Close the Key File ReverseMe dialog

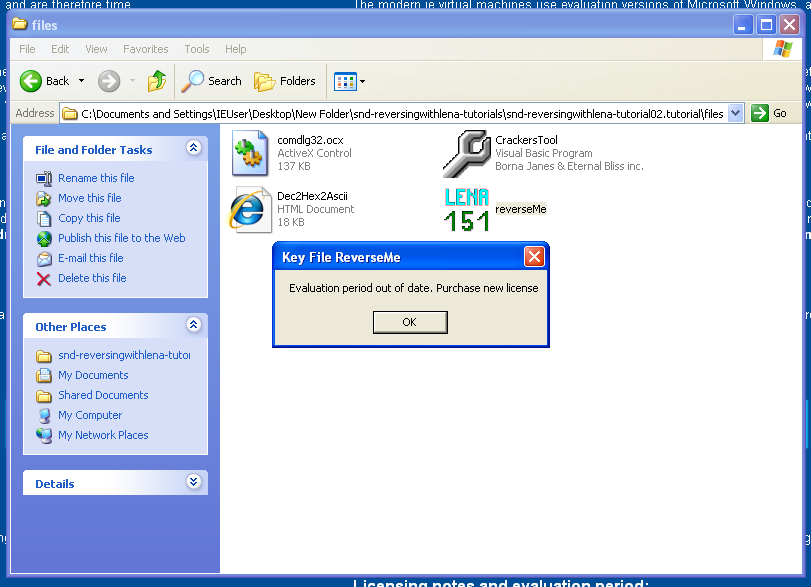pos(534,257)
